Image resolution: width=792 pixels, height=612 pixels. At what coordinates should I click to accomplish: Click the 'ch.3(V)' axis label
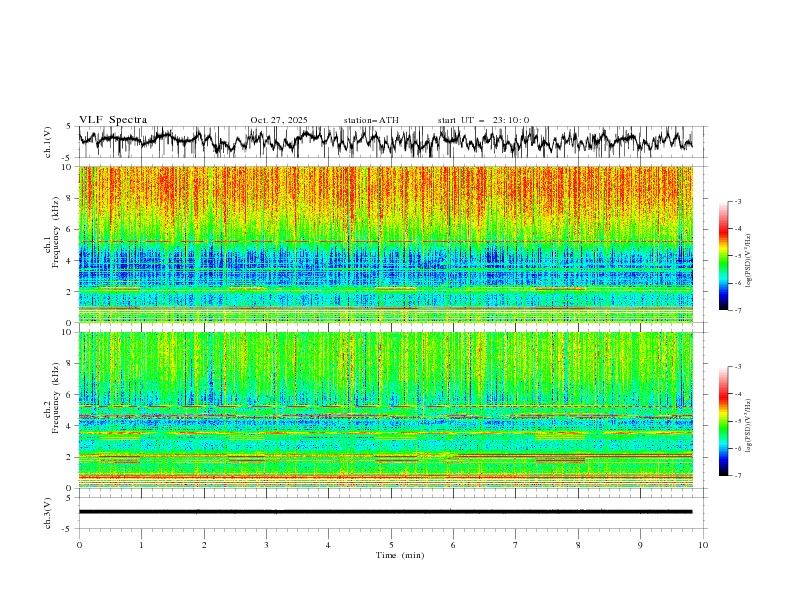tap(48, 513)
